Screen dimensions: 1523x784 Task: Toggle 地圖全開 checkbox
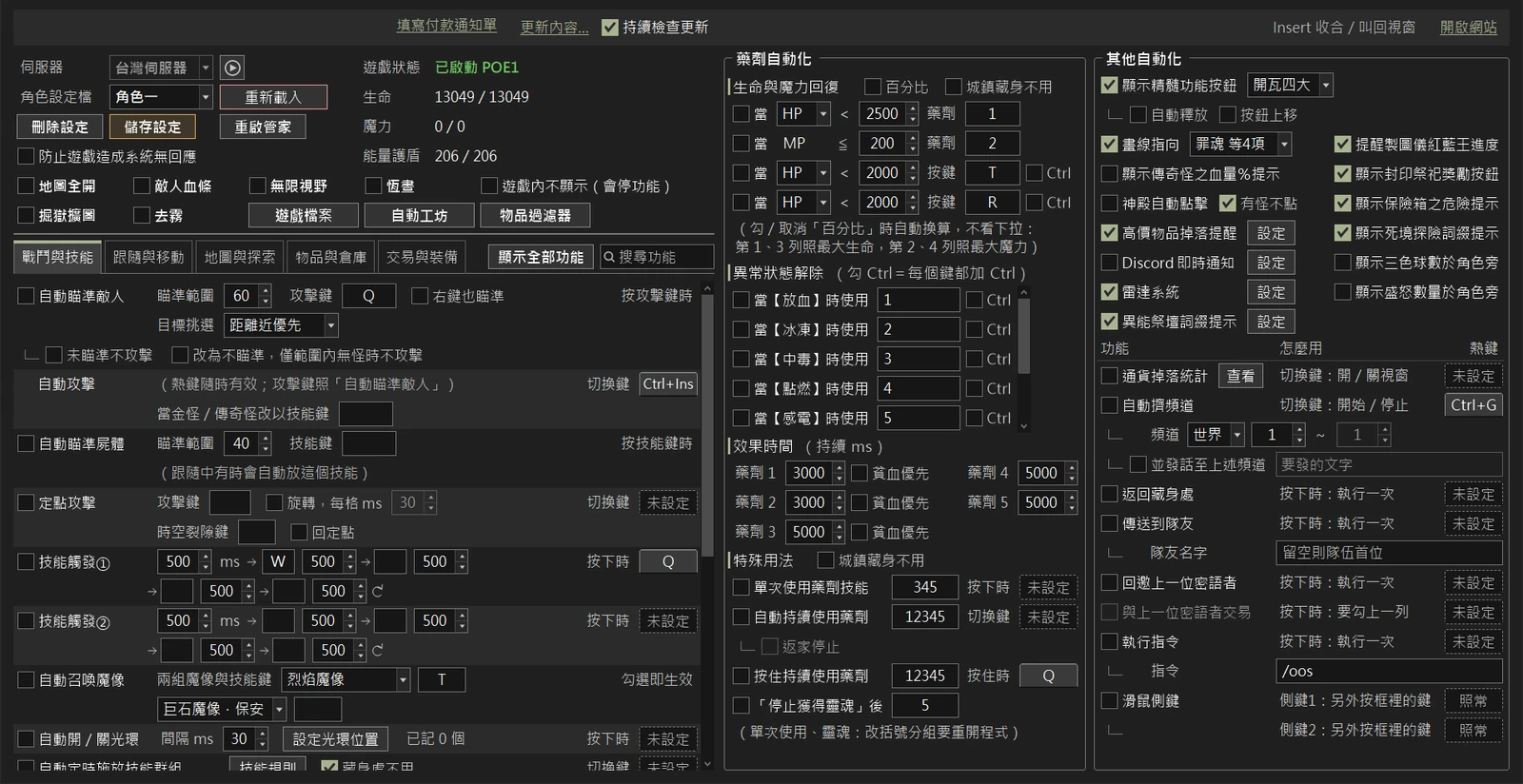click(x=27, y=186)
